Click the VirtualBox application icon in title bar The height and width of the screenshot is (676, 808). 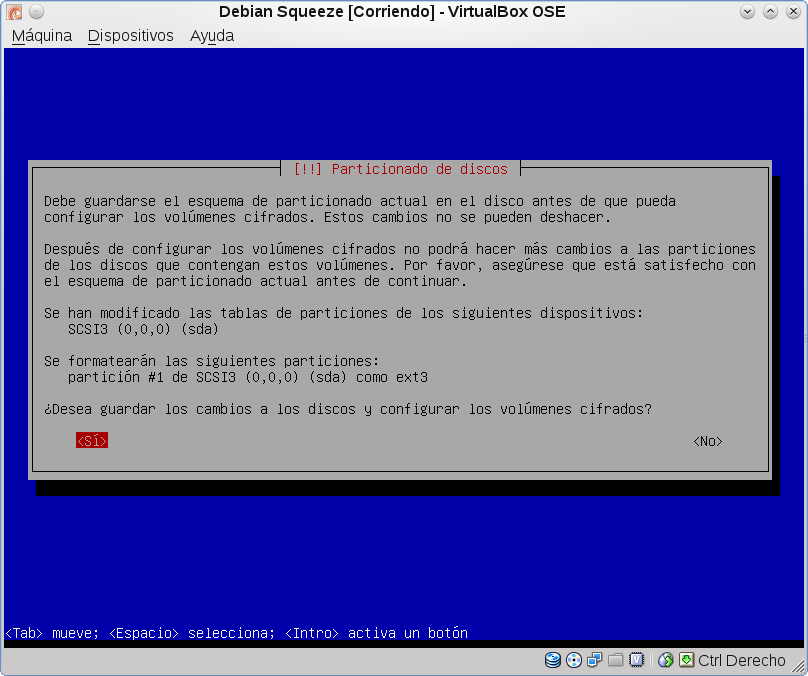(14, 11)
